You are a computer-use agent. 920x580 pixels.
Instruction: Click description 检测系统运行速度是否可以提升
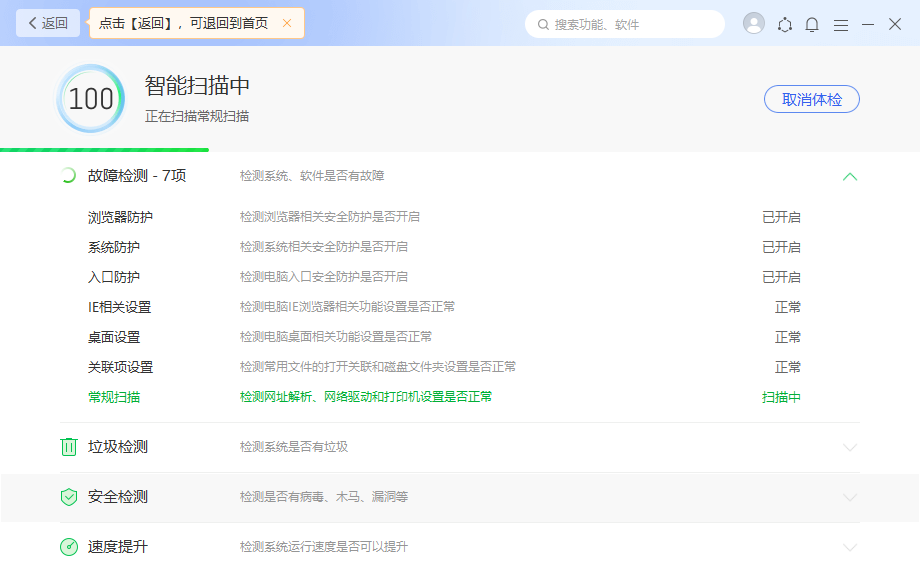pyautogui.click(x=324, y=547)
